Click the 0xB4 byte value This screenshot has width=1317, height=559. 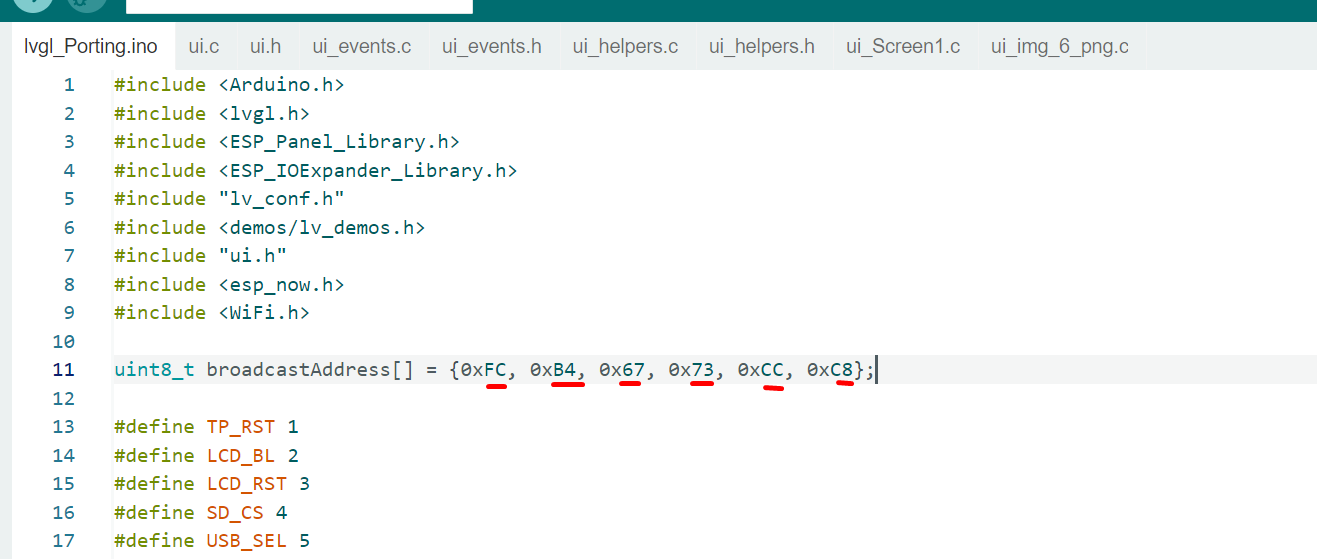[x=553, y=370]
